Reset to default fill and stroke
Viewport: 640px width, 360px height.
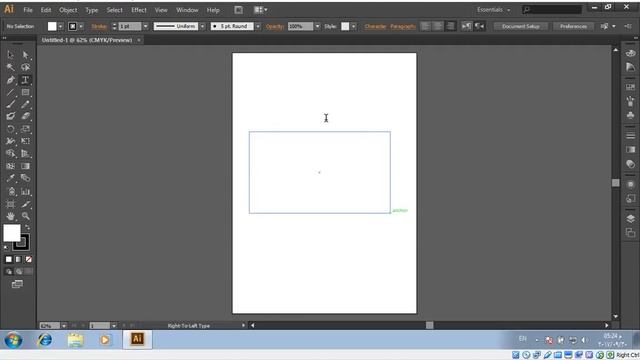[x=6, y=248]
